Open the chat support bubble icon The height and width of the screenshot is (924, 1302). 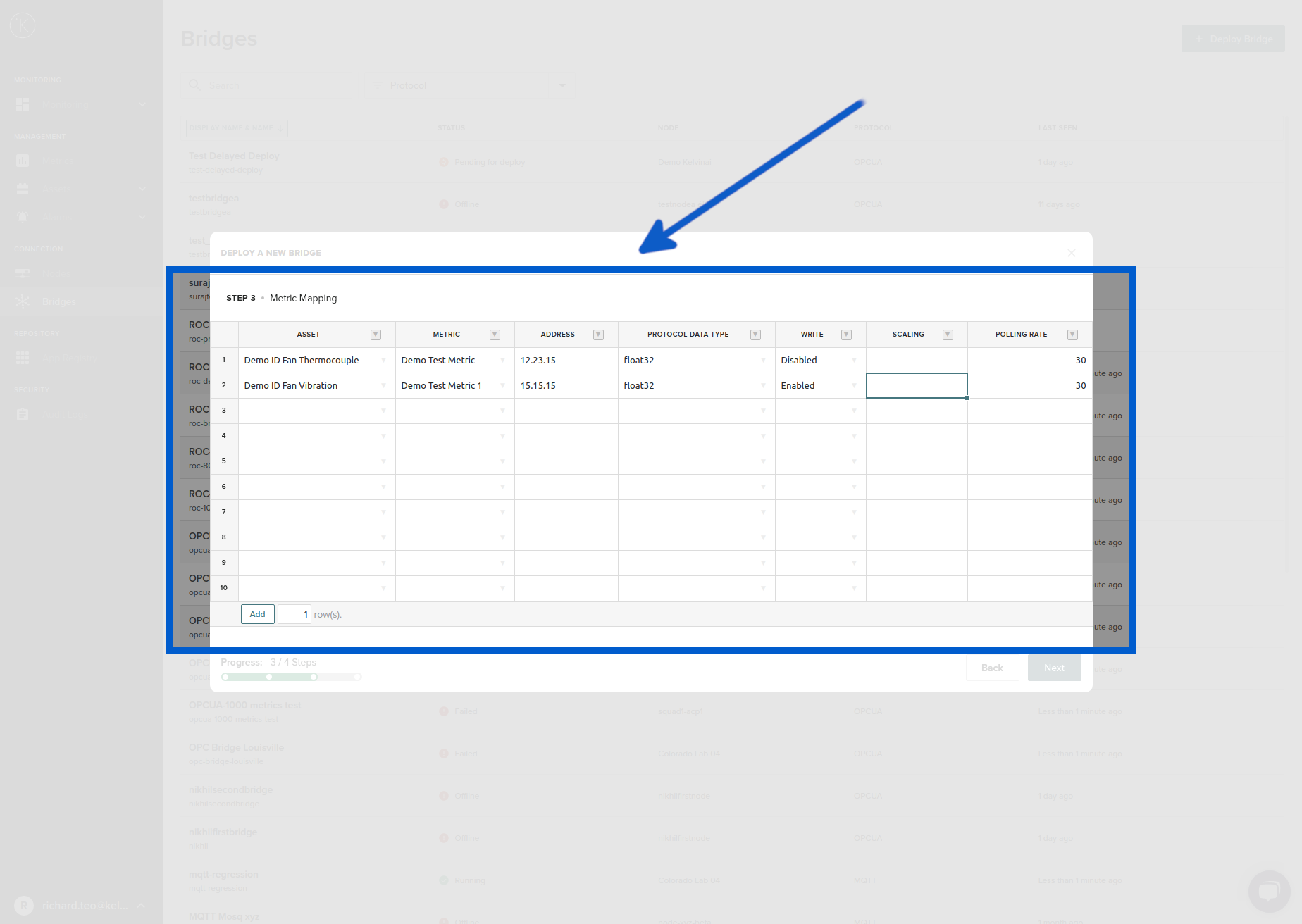1269,890
